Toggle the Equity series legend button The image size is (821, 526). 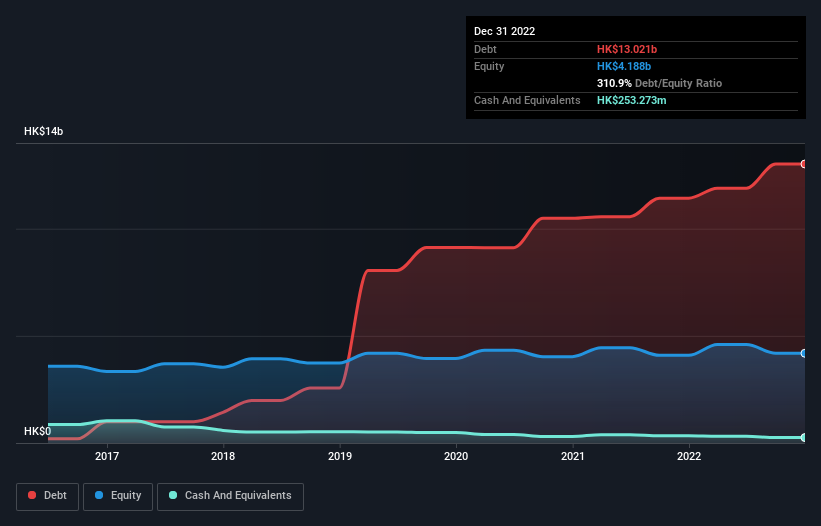click(118, 496)
